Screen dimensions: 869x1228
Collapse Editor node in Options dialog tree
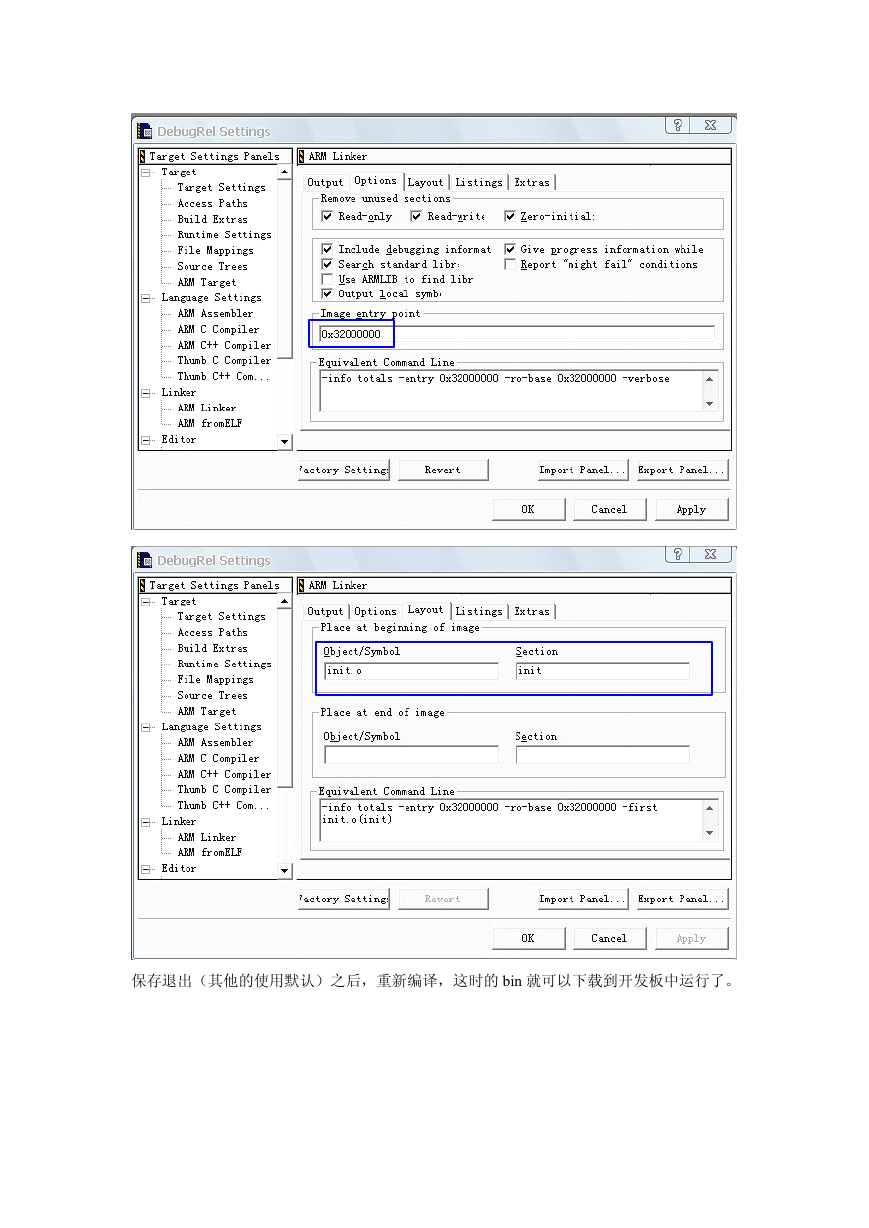[x=146, y=439]
